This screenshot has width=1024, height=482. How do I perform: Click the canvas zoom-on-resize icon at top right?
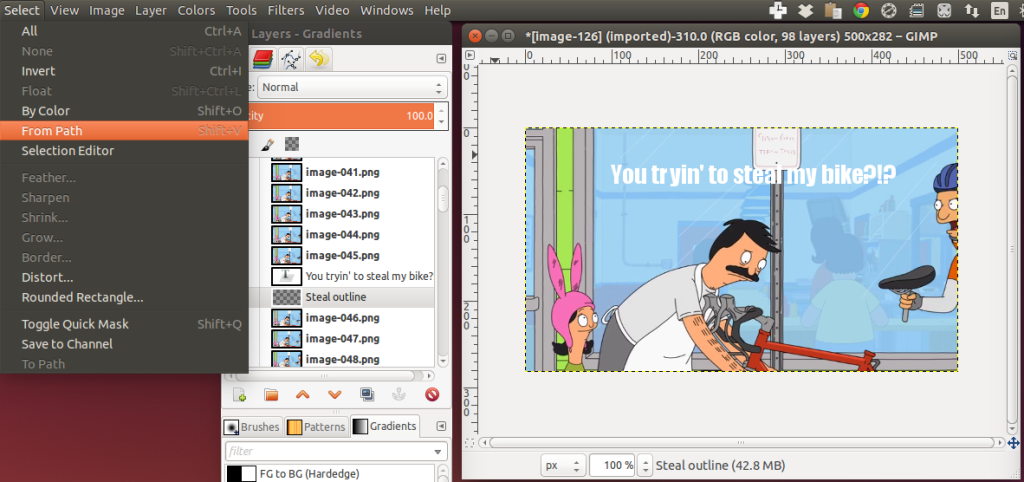pos(1013,55)
